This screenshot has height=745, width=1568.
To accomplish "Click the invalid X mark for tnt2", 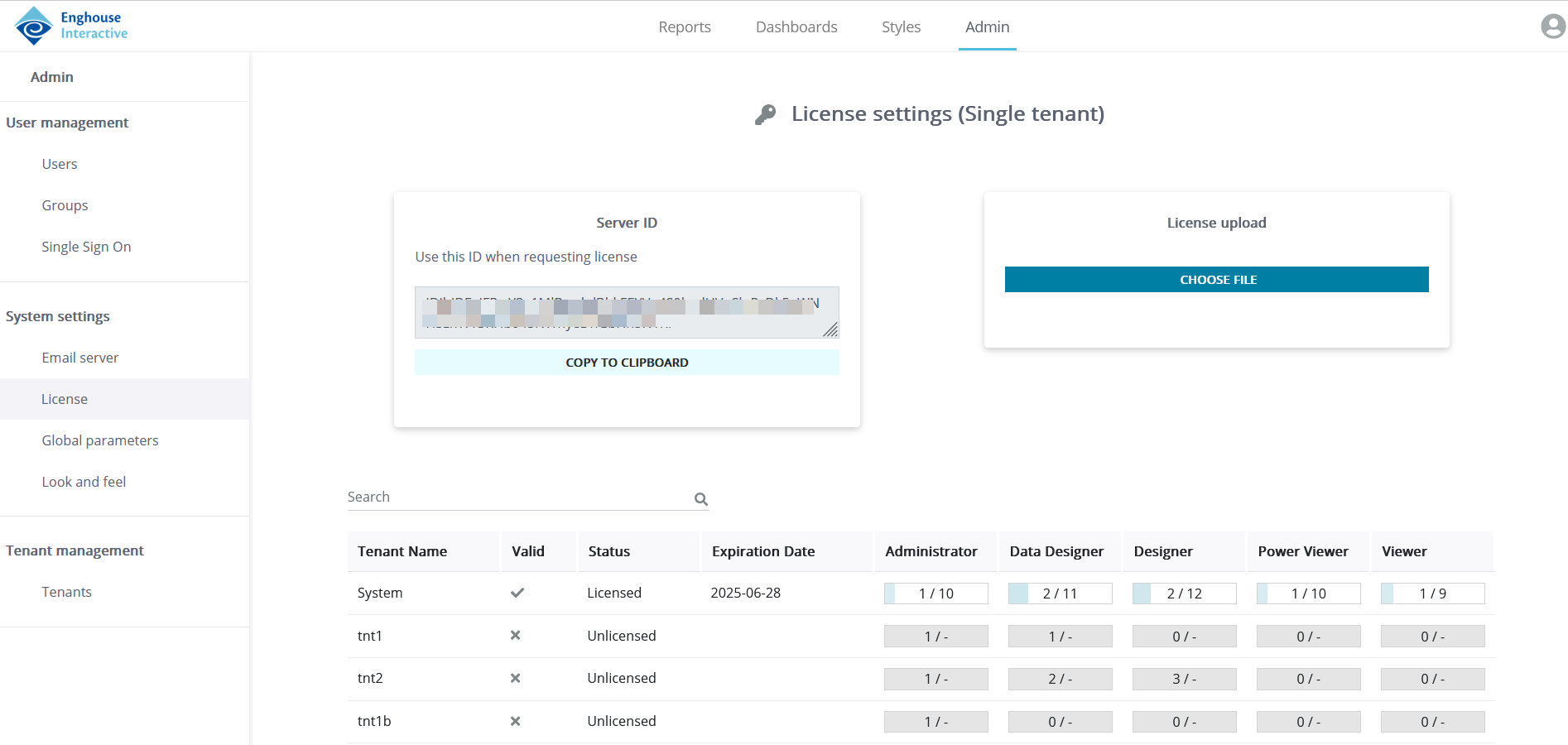I will click(x=515, y=678).
